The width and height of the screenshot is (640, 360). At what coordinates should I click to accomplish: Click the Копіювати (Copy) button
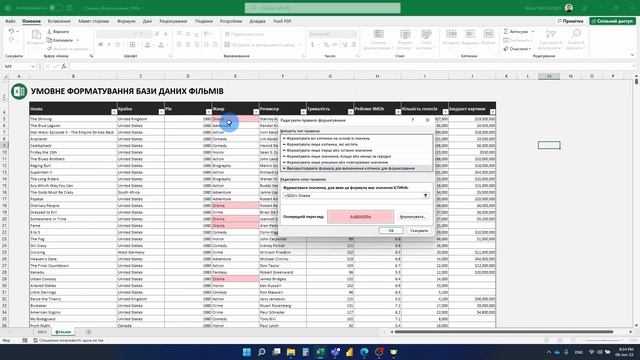click(x=60, y=40)
